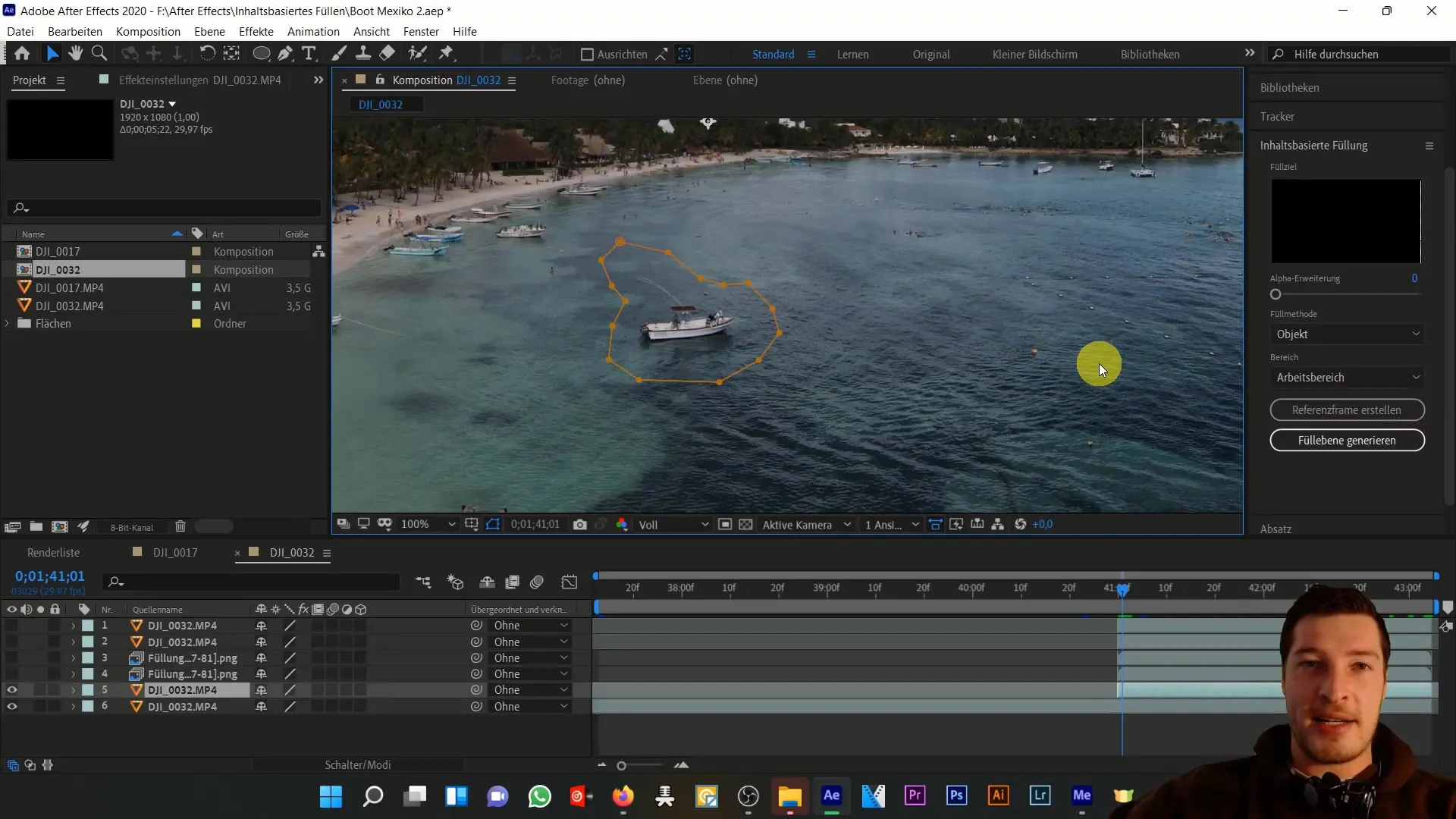This screenshot has width=1456, height=819.
Task: Select the Tracker panel icon
Action: coord(1279,116)
